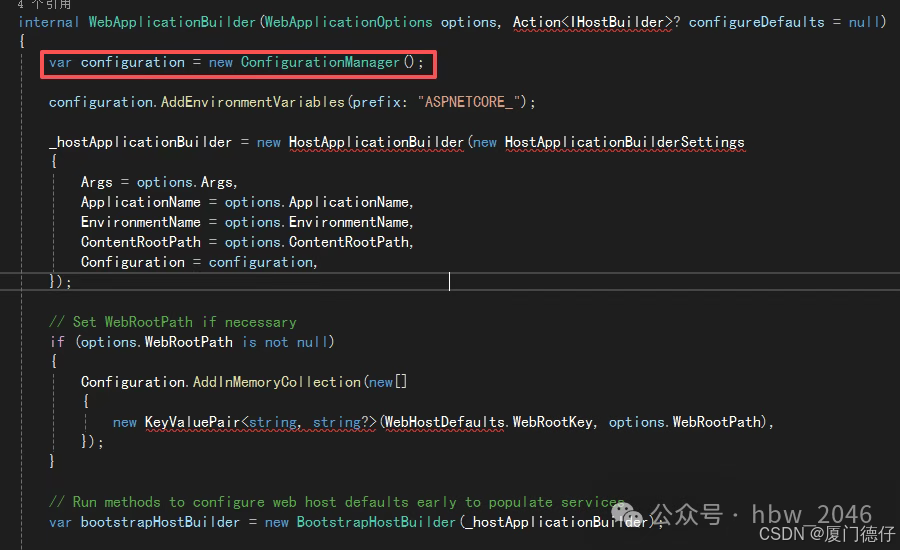Click WebHostDefaults.WebRootKey argument

pos(488,423)
